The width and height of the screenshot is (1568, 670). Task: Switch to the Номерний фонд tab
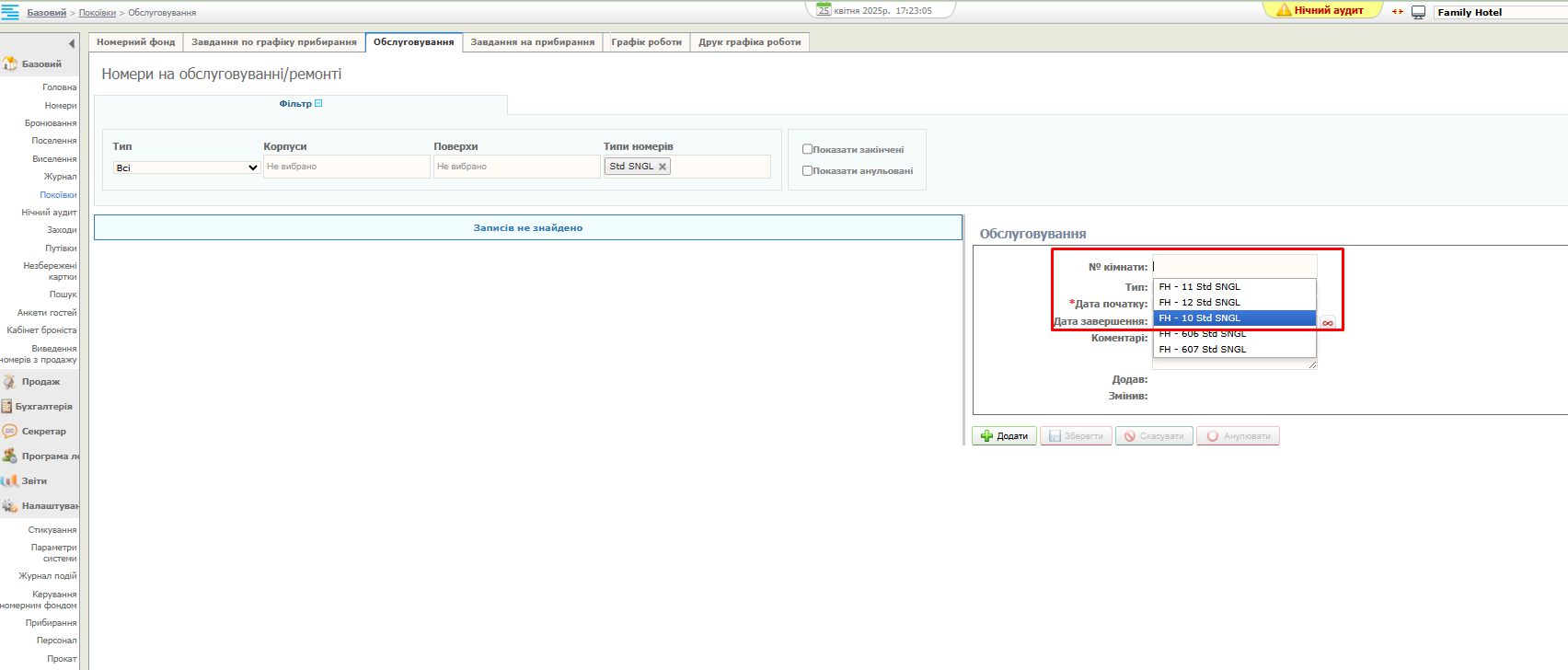pos(135,42)
